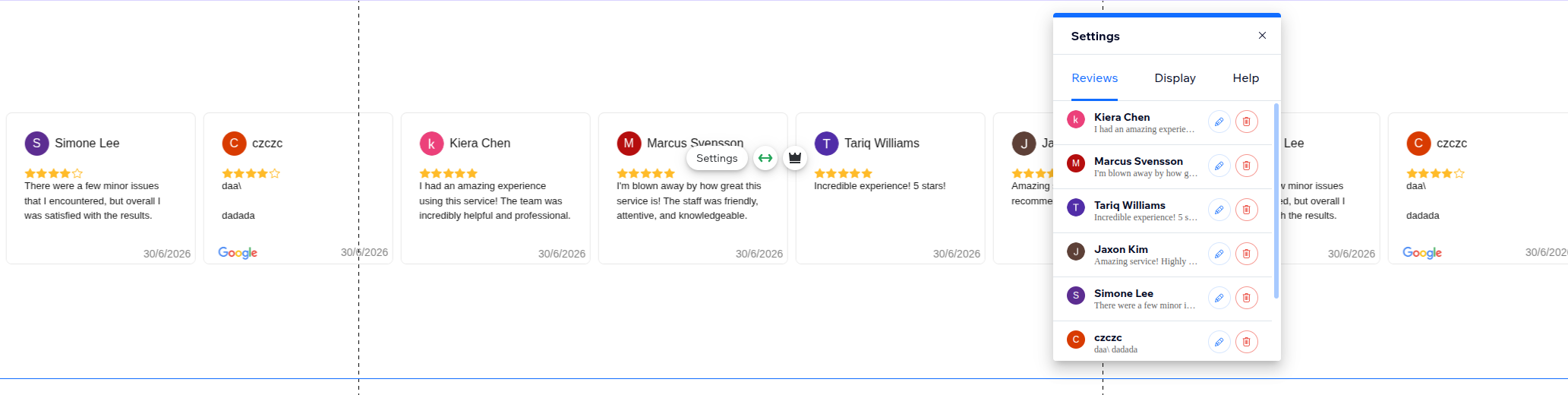Select Simone Lee's review card

click(x=101, y=188)
